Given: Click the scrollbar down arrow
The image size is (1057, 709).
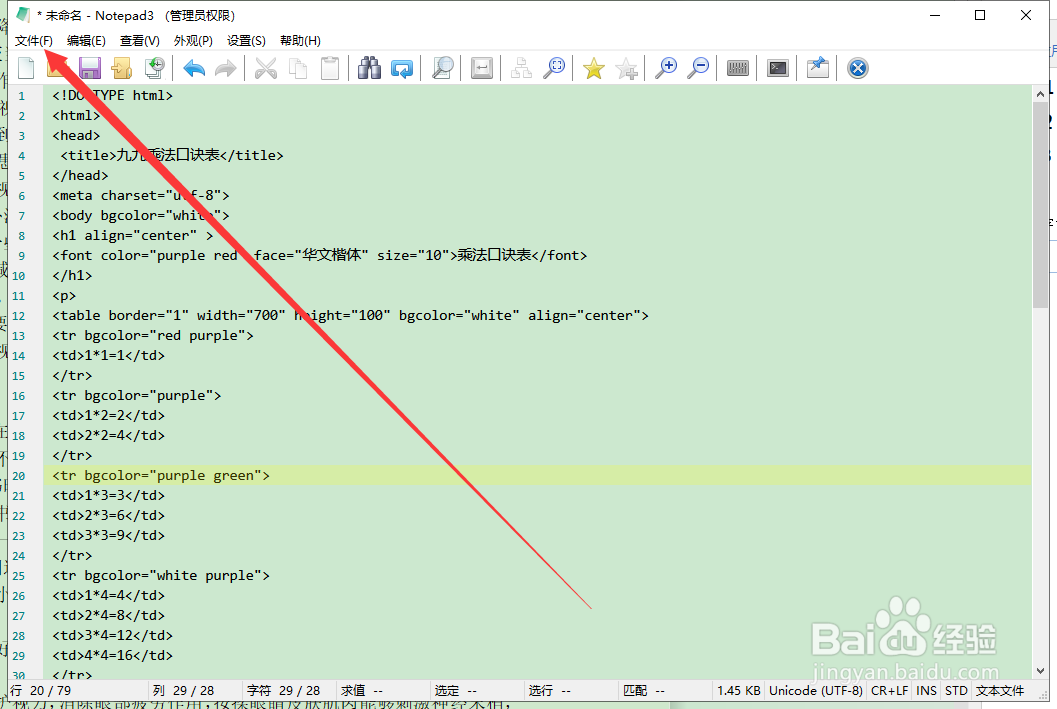Looking at the screenshot, I should [1040, 671].
